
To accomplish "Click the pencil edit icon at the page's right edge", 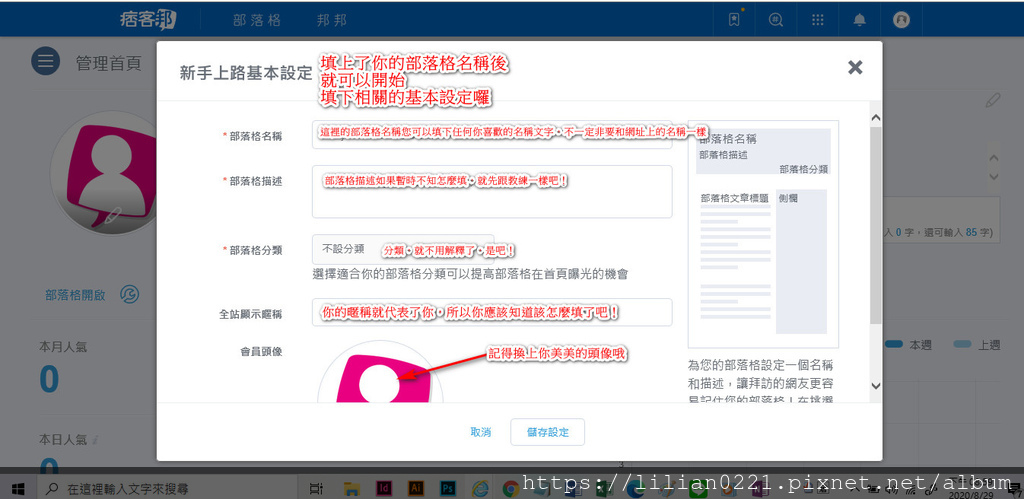I will 993,100.
